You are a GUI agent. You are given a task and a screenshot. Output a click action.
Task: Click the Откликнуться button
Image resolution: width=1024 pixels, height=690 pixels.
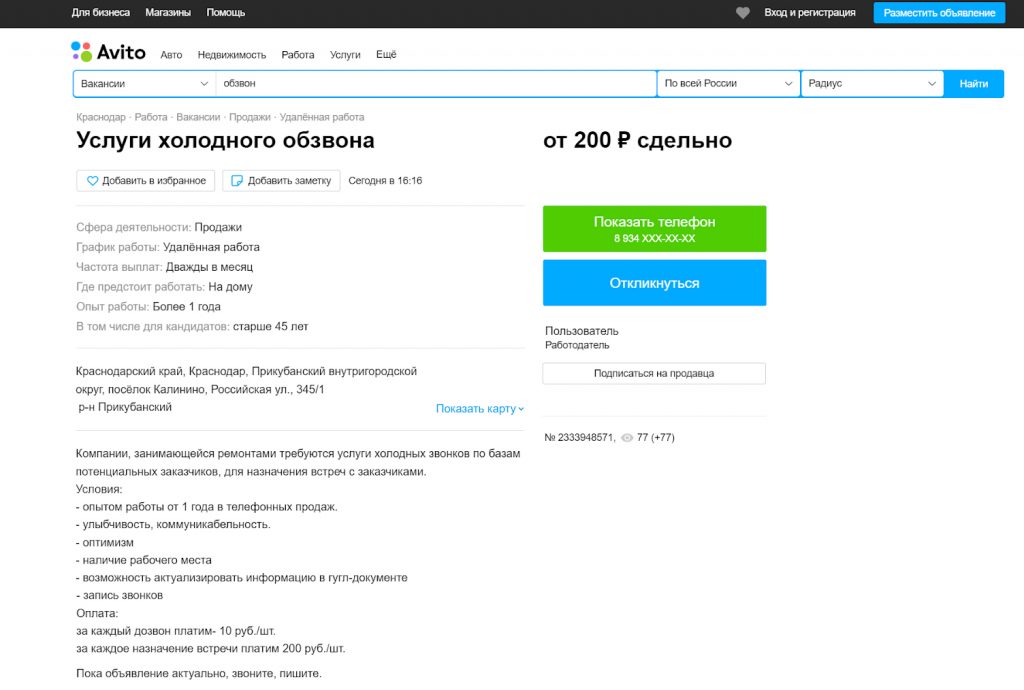click(x=653, y=283)
